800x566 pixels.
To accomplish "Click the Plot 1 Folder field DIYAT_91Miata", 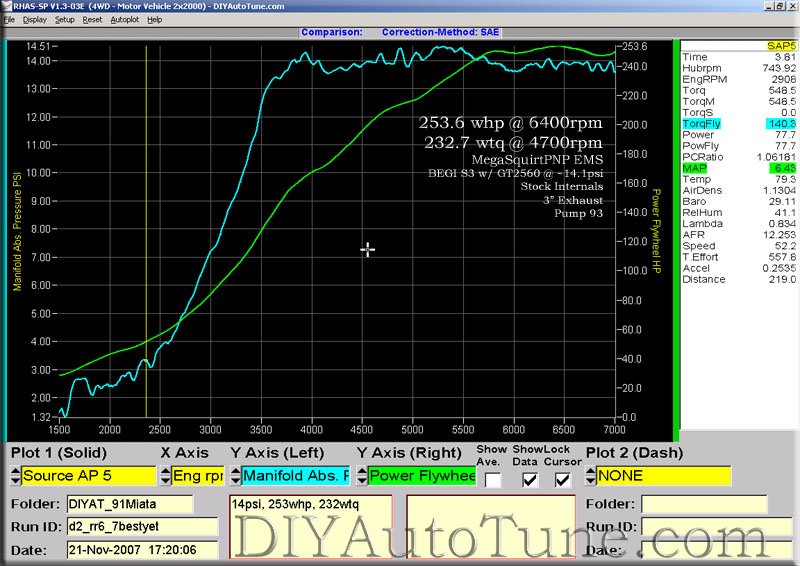I will (x=130, y=504).
